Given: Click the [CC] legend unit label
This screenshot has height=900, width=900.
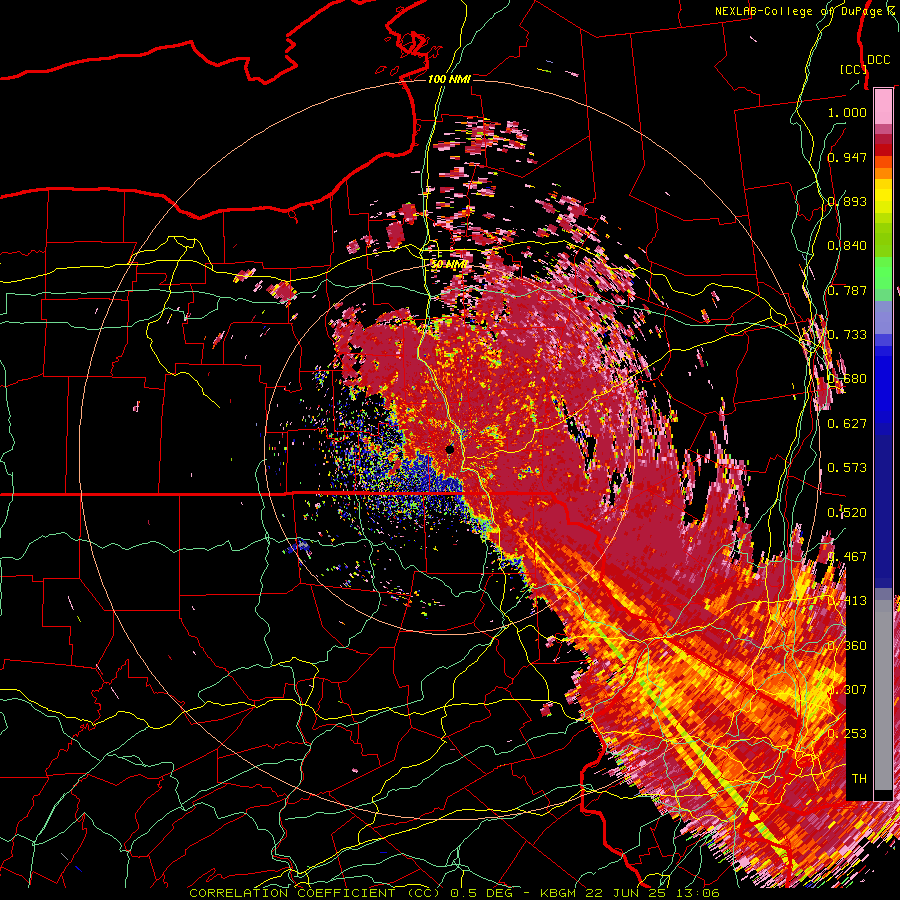Looking at the screenshot, I should (x=853, y=69).
